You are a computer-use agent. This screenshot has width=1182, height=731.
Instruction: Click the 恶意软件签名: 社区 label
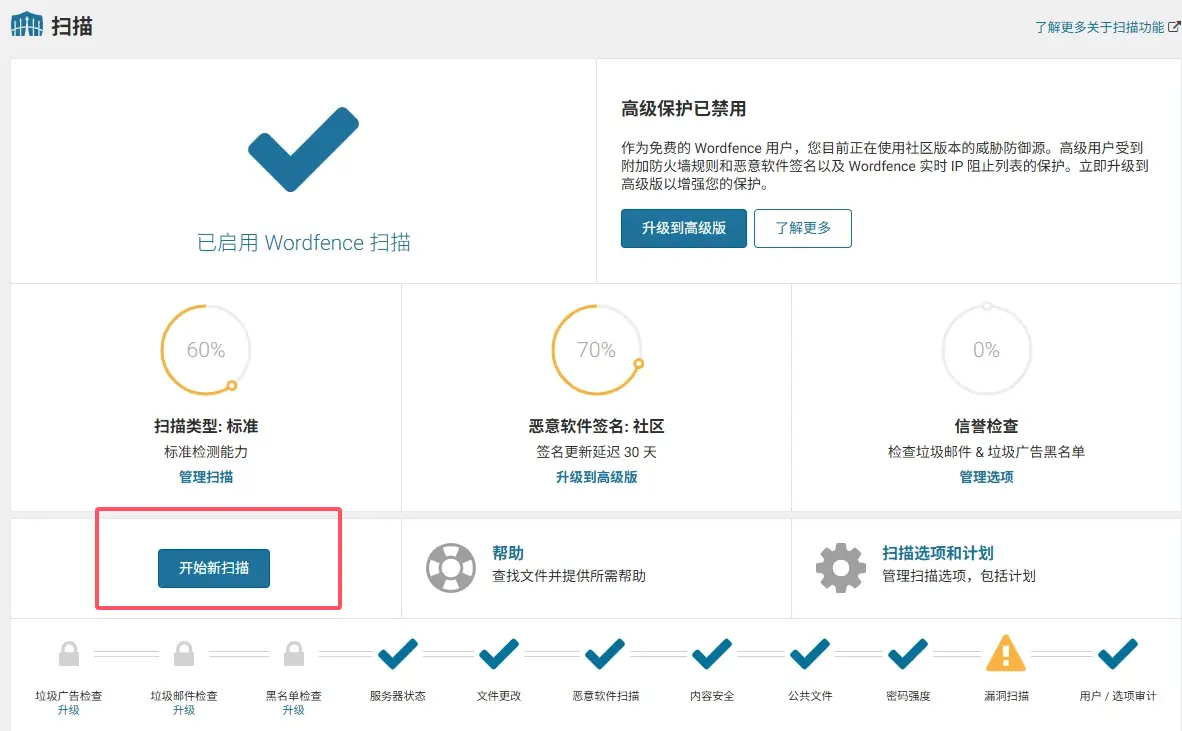(x=597, y=427)
